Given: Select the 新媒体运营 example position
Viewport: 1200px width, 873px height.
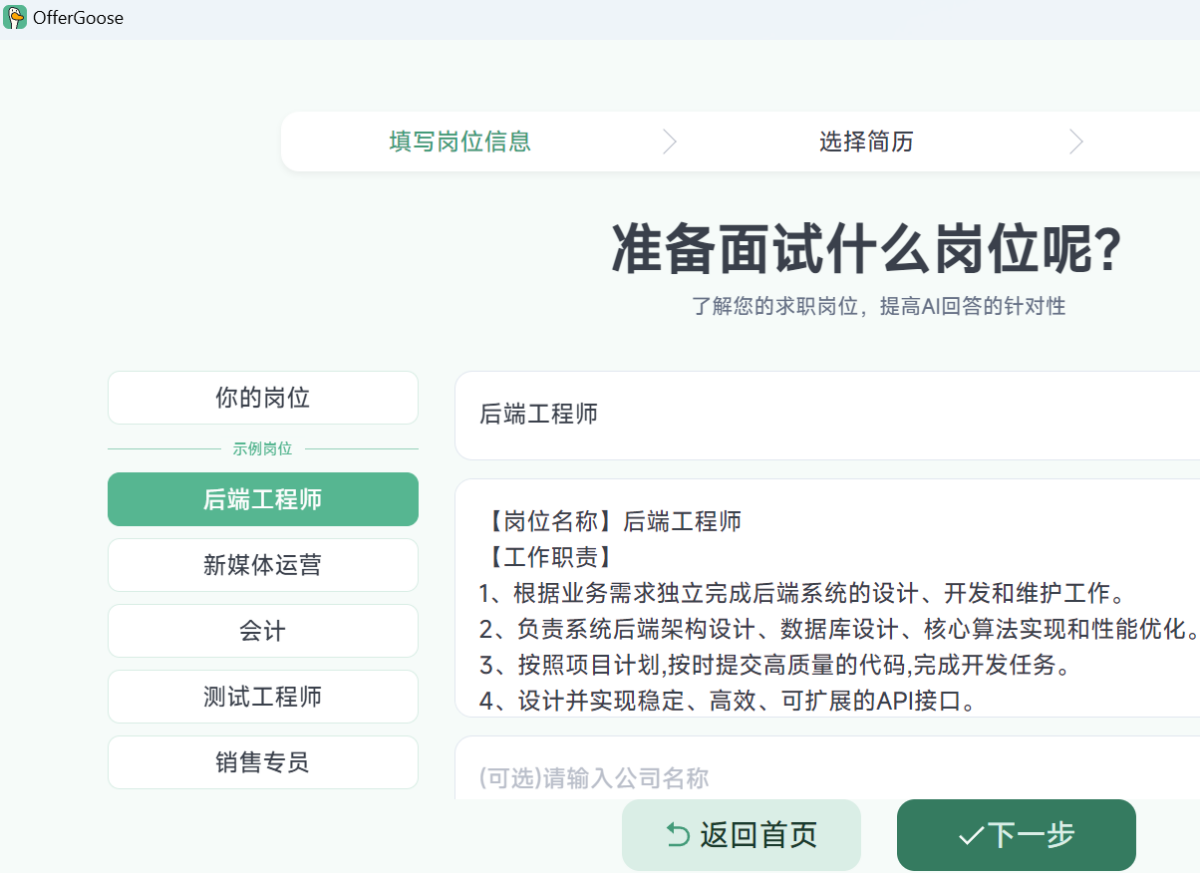Looking at the screenshot, I should 262,565.
